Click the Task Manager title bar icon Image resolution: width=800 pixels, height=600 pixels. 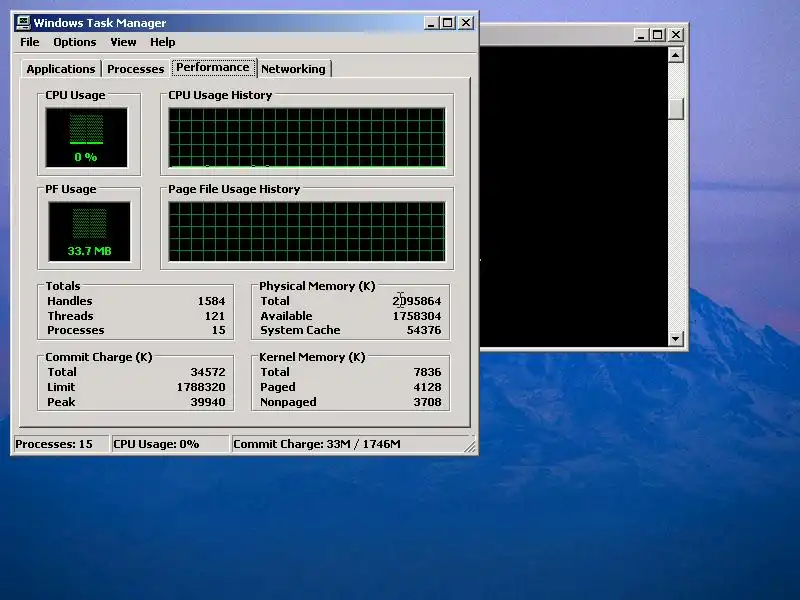click(23, 22)
